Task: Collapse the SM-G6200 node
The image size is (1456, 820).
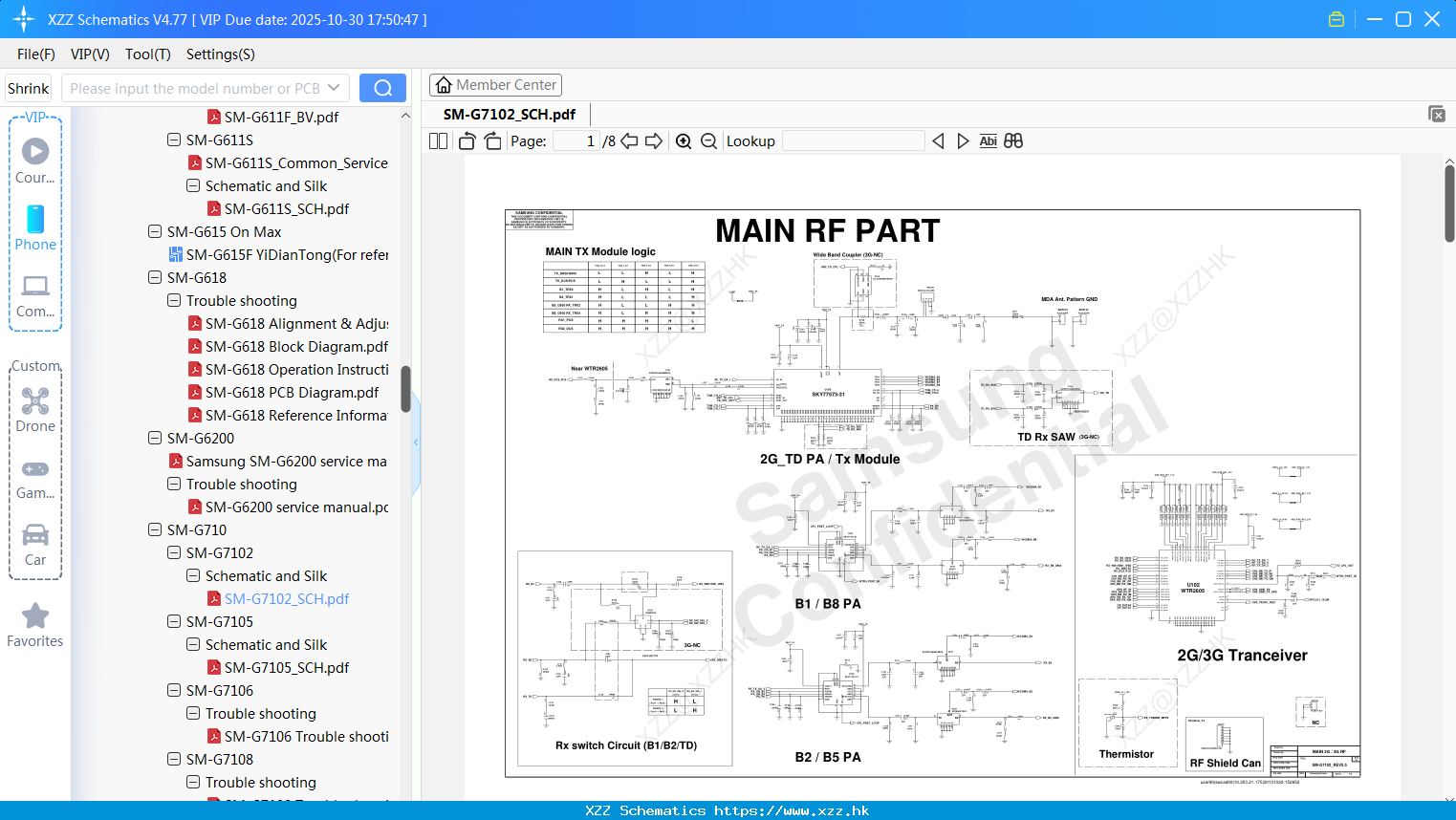Action: [155, 438]
